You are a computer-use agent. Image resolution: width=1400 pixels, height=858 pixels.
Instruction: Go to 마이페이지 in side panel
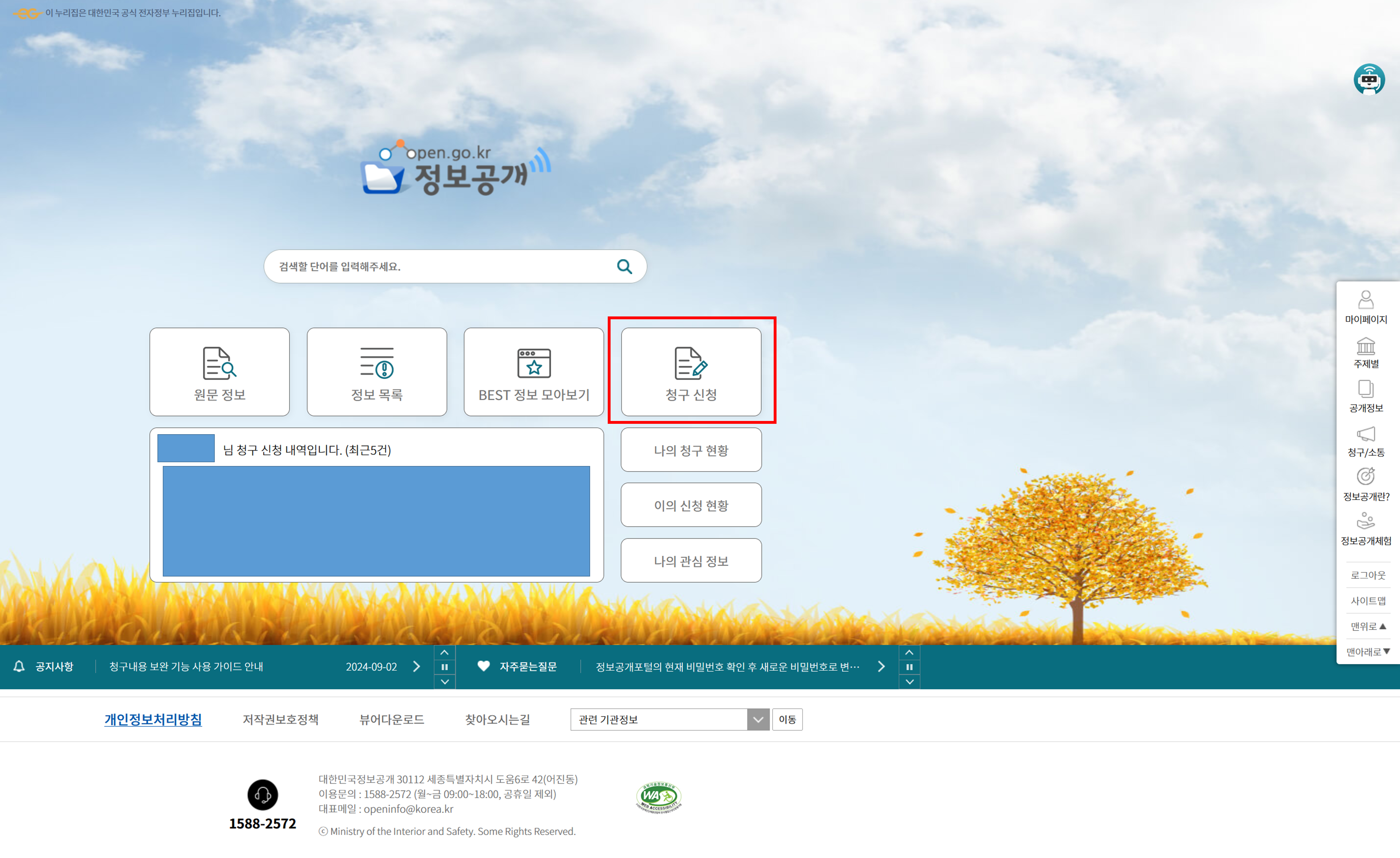[1365, 307]
